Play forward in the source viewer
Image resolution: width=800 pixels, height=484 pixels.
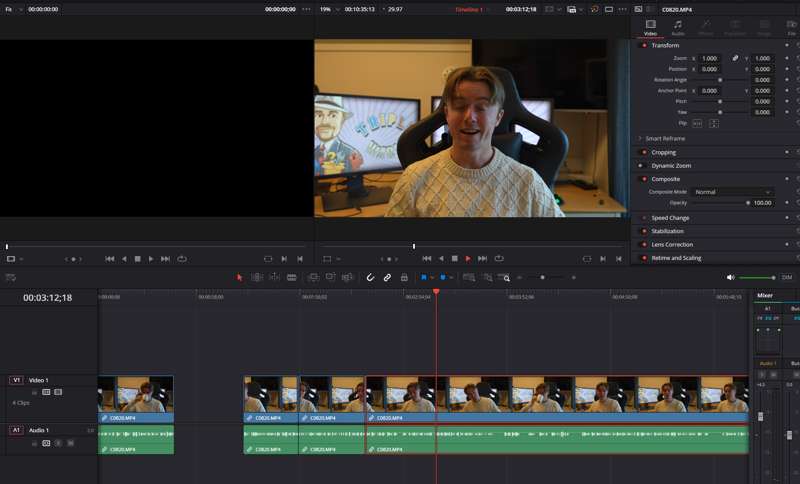pos(151,259)
